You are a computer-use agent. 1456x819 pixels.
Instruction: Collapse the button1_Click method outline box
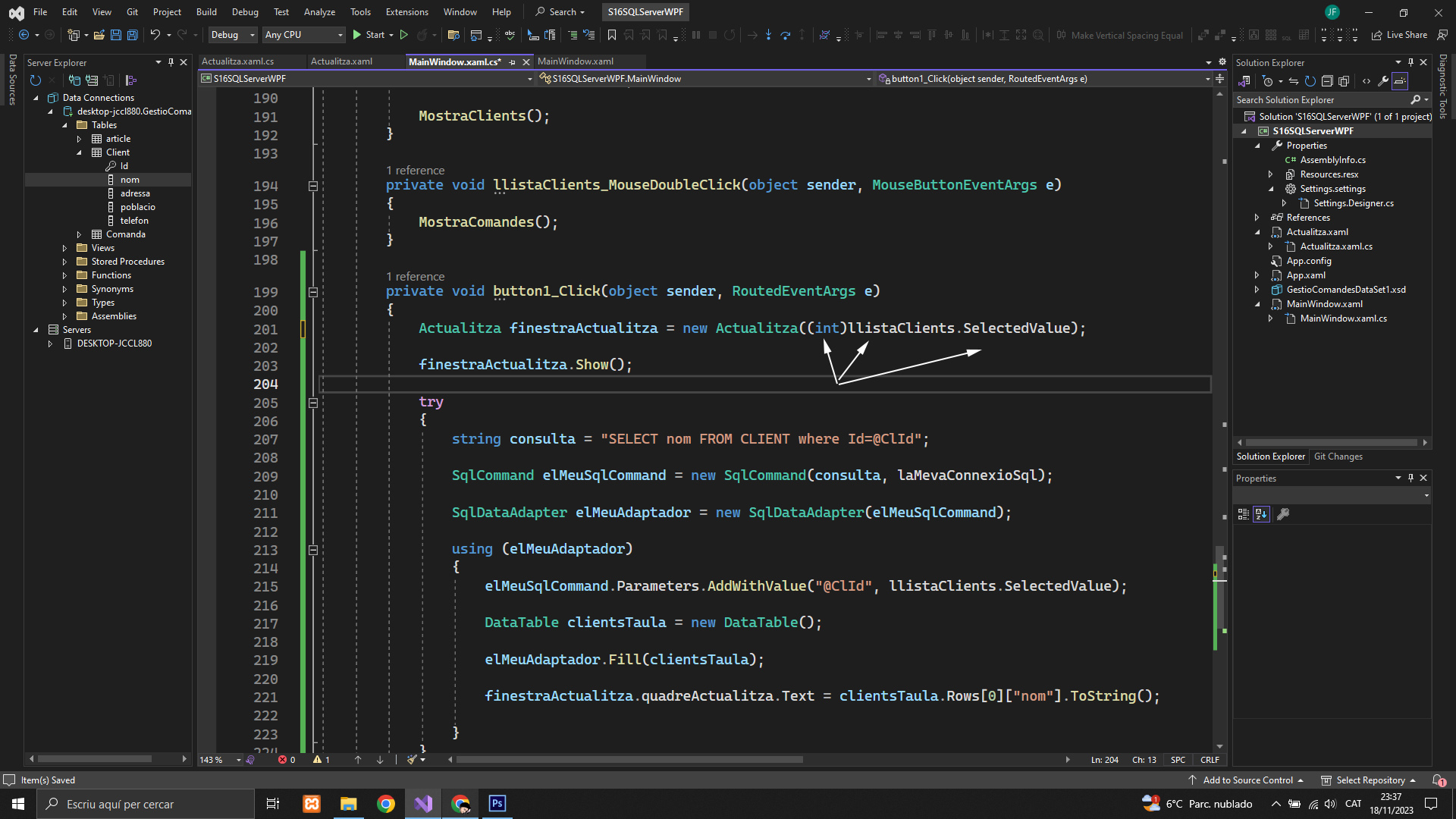[312, 292]
